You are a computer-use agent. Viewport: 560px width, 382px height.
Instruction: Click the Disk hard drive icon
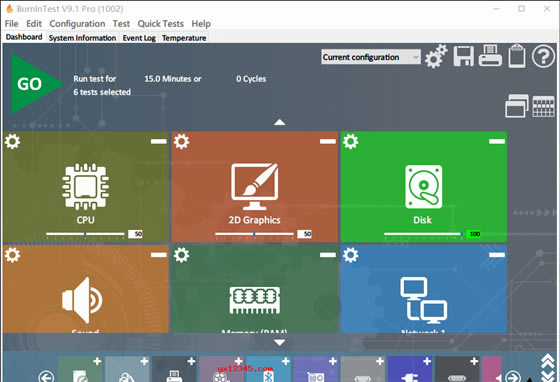point(424,187)
